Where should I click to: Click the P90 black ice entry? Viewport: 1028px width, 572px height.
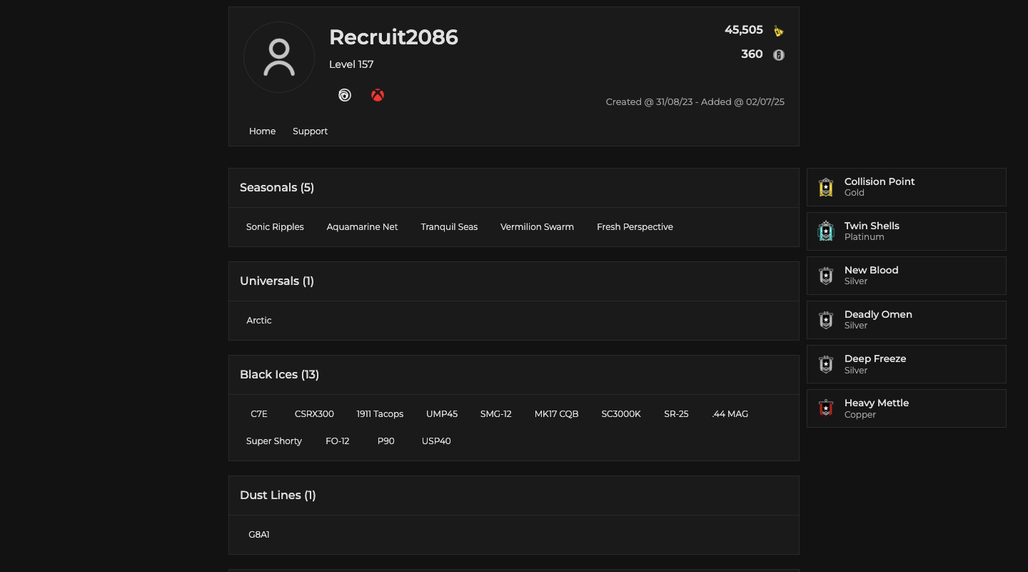(386, 441)
